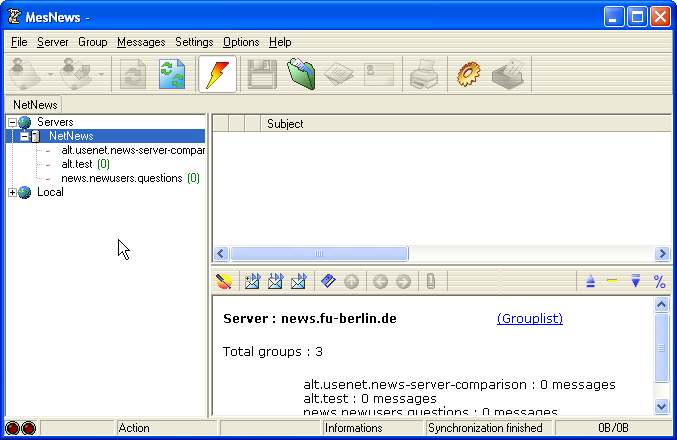677x440 pixels.
Task: Click the orange gear toolbar icon
Action: [469, 75]
